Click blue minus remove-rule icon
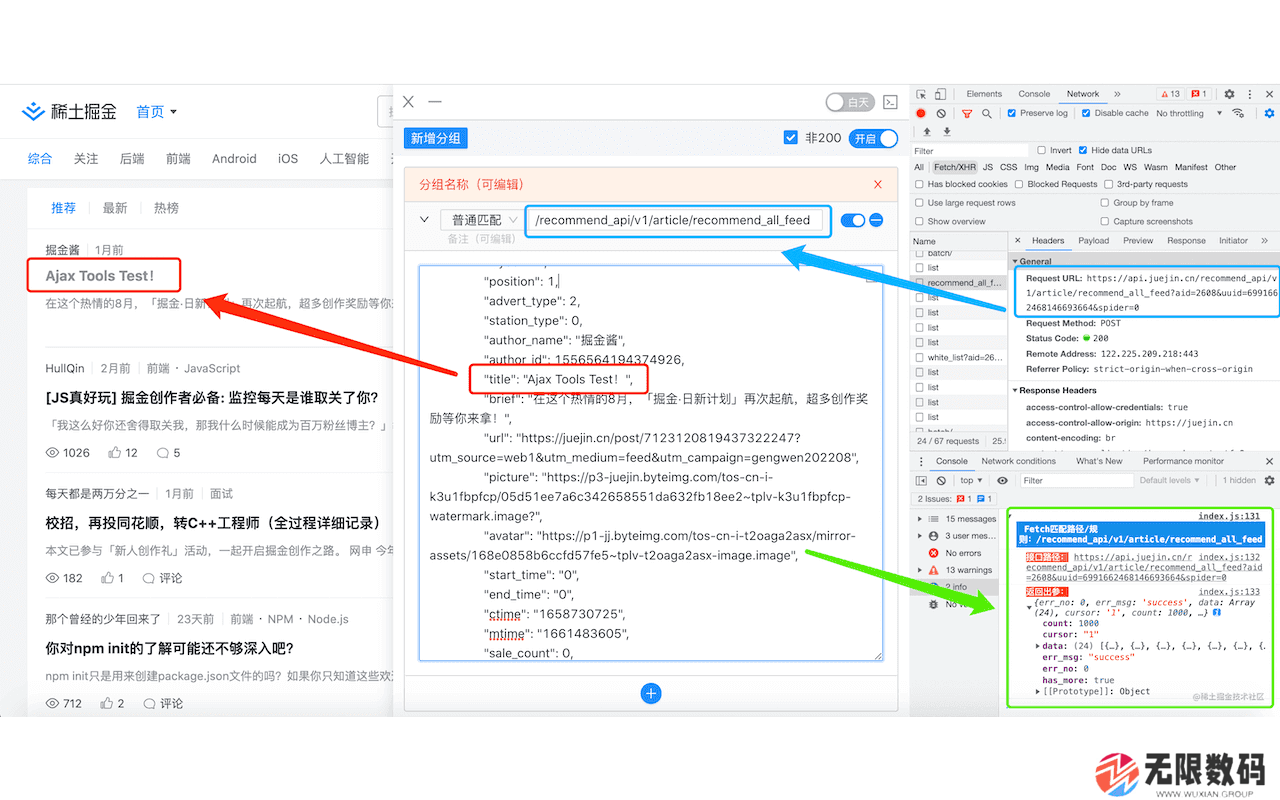The width and height of the screenshot is (1280, 800). point(876,220)
